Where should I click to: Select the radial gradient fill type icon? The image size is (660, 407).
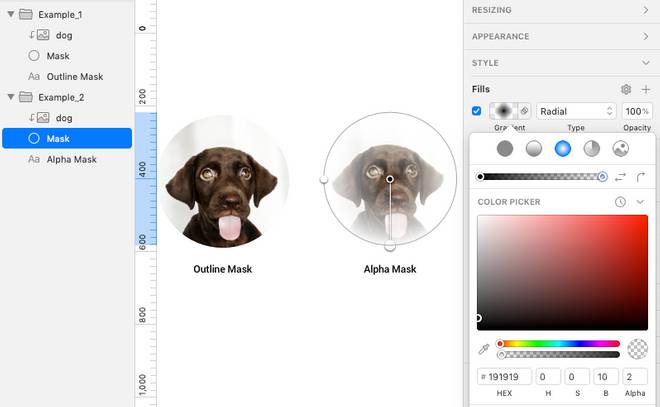563,149
